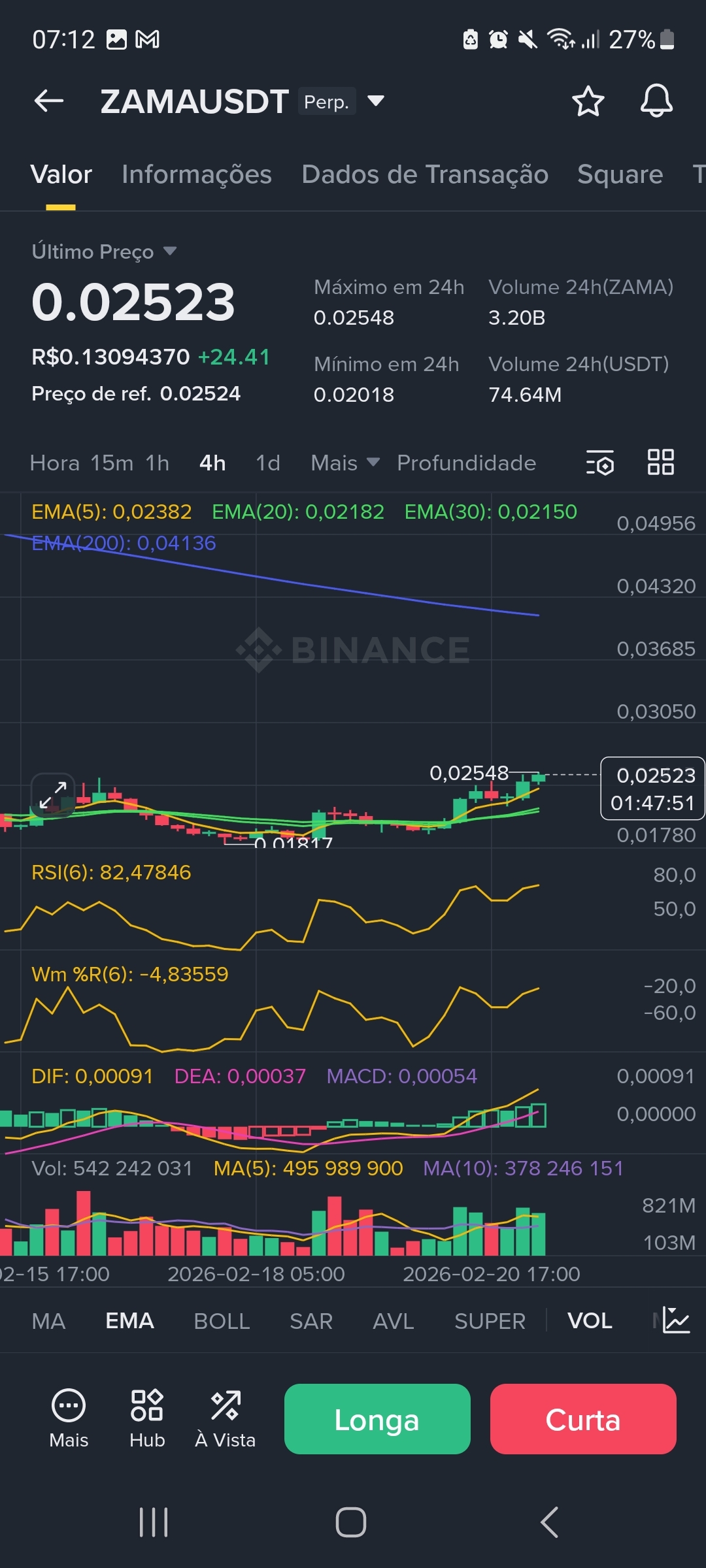This screenshot has height=1568, width=706.
Task: Switch to Square tab
Action: click(x=620, y=174)
